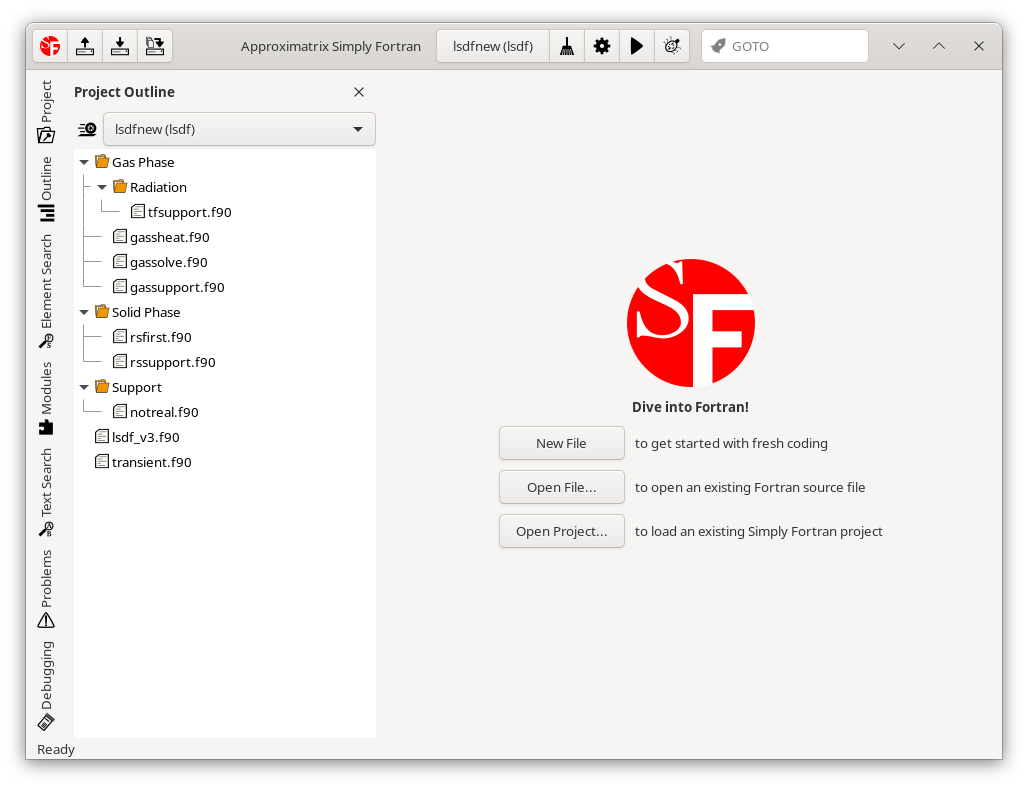This screenshot has height=788, width=1028.
Task: Collapse the Radiation folder arrow
Action: [x=102, y=187]
